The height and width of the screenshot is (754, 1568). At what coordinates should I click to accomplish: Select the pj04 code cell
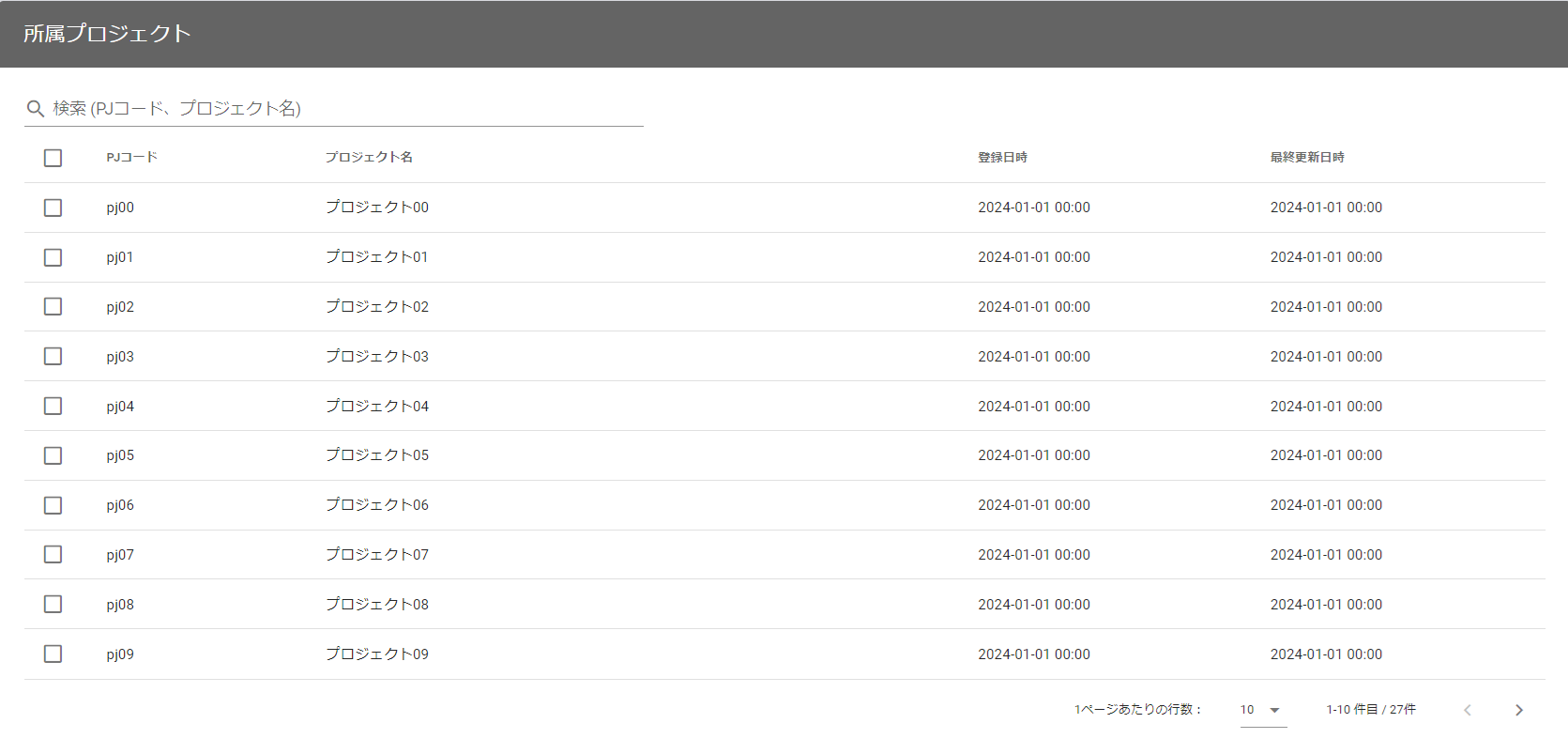coord(120,407)
